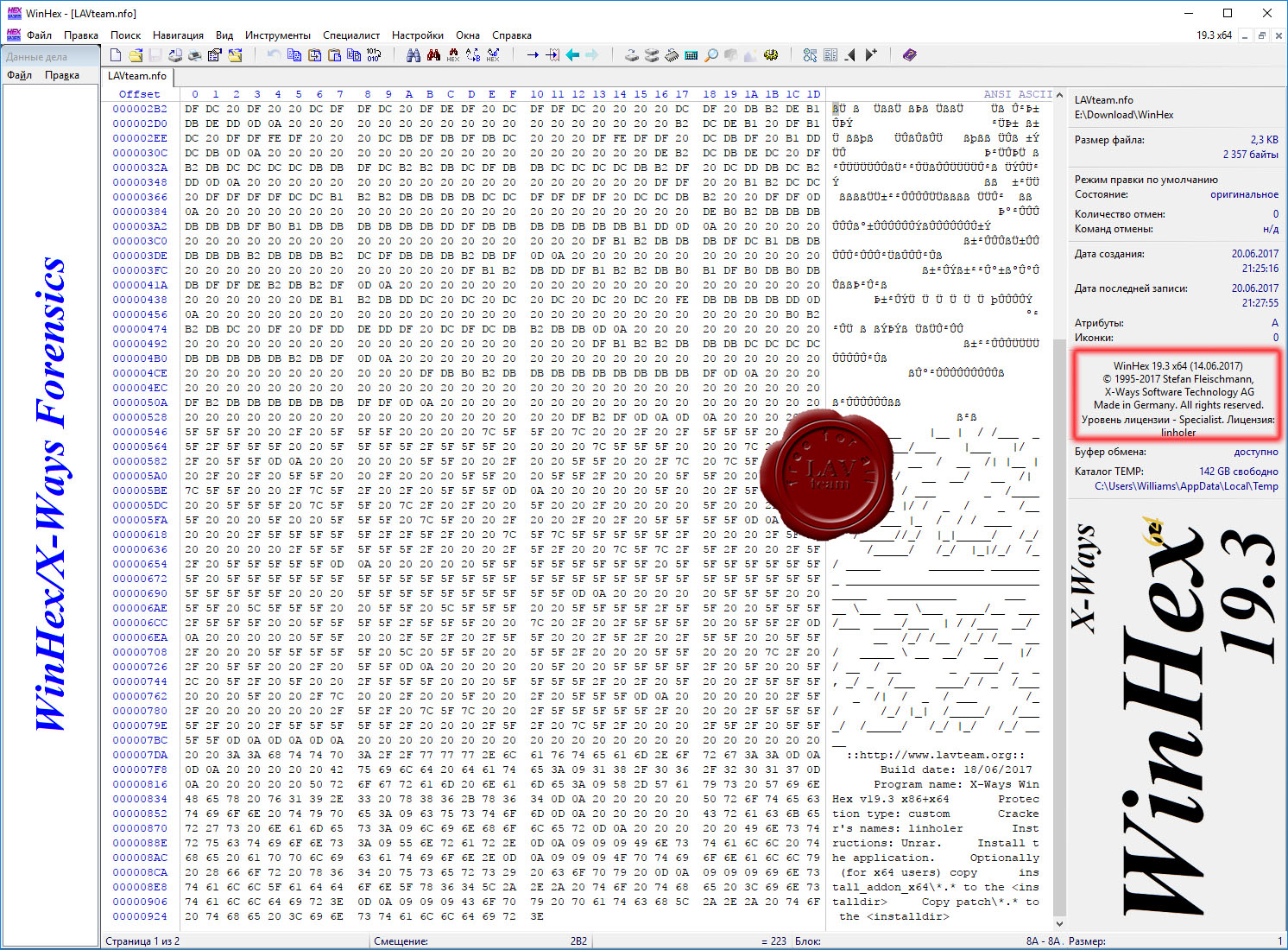
Task: Click the 2 357 байты file size
Action: tap(1250, 155)
